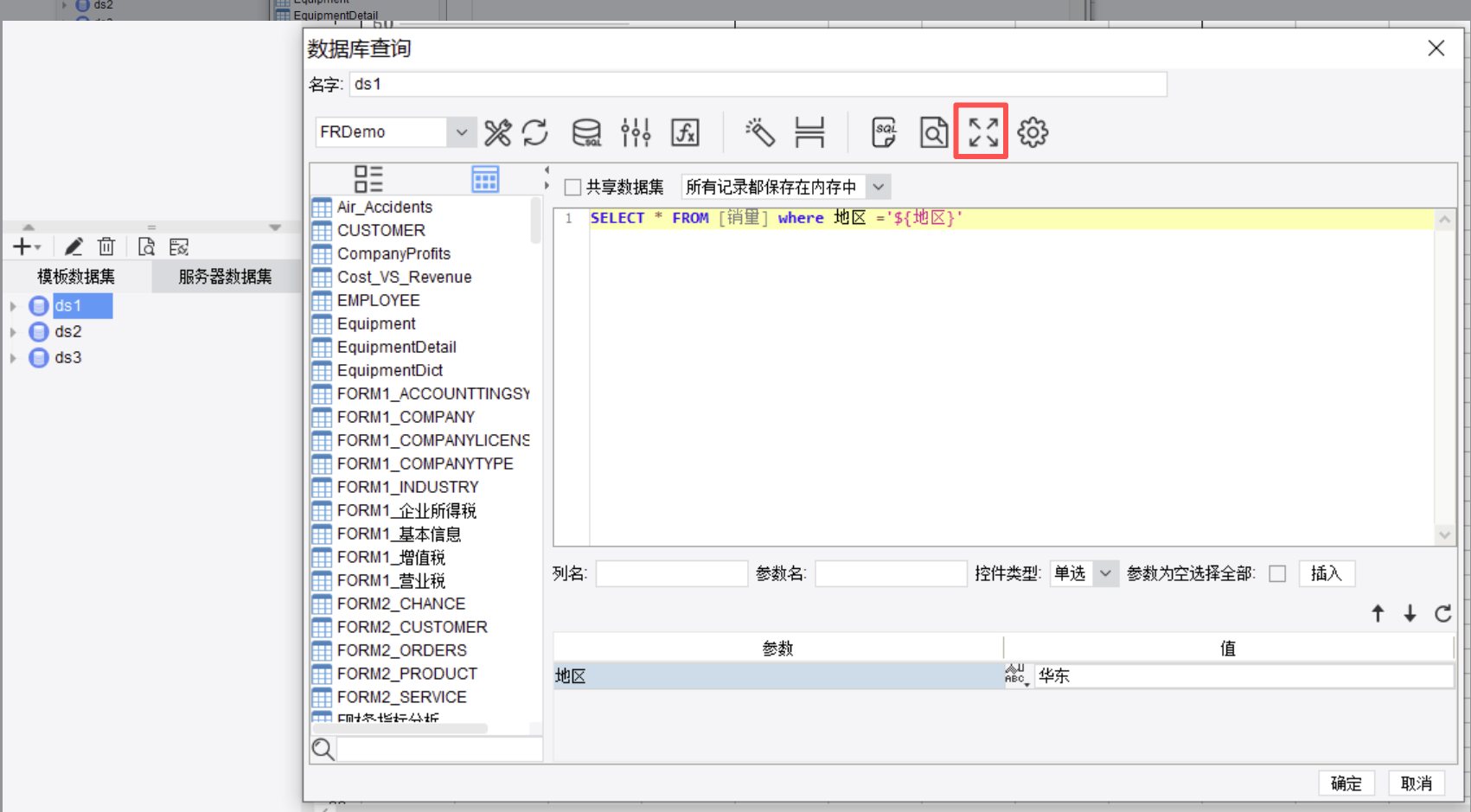
Task: Refresh the database connection table list
Action: (x=534, y=132)
